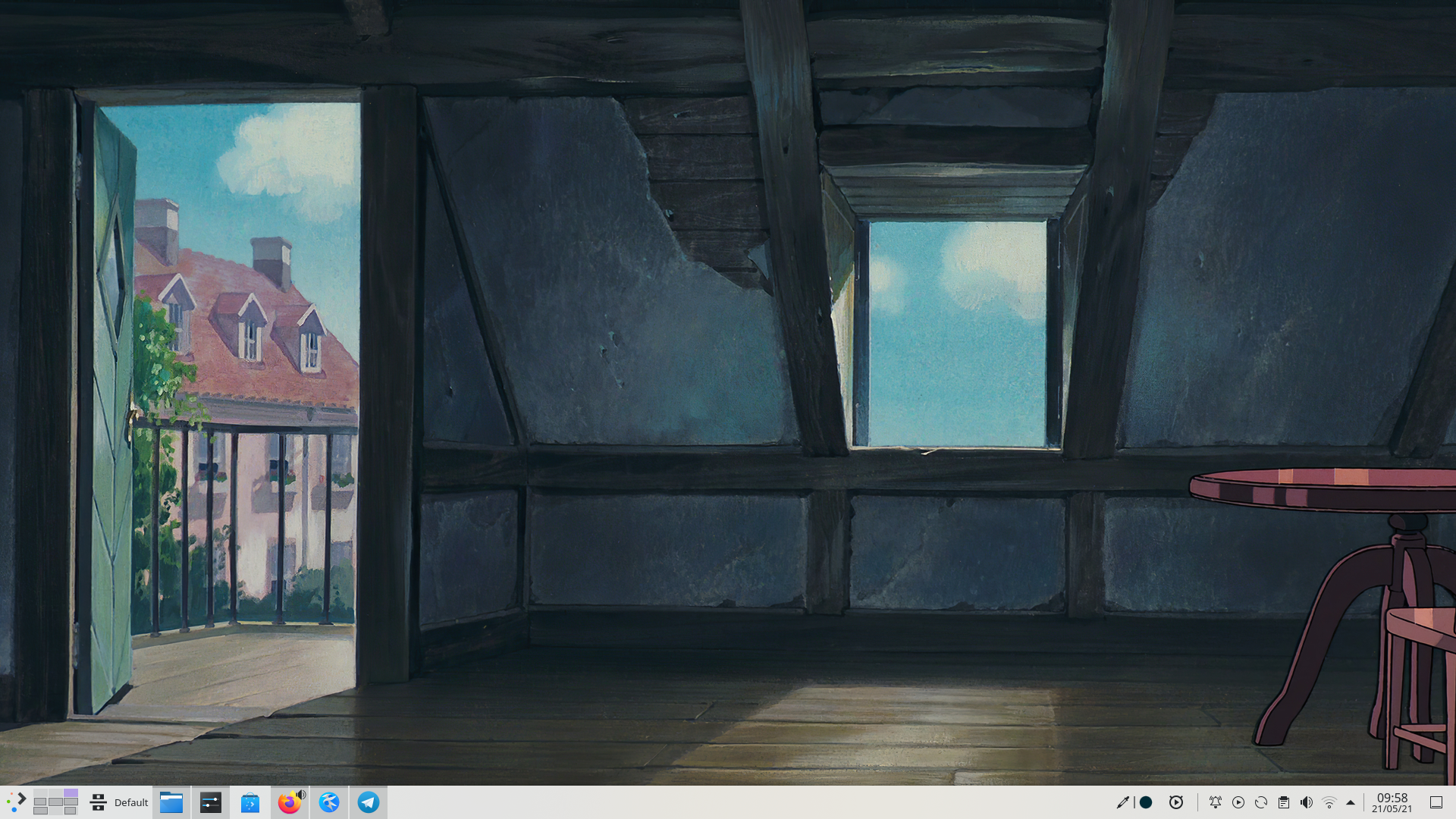1456x819 pixels.
Task: Open calendar from clock showing 09:58
Action: (1392, 802)
